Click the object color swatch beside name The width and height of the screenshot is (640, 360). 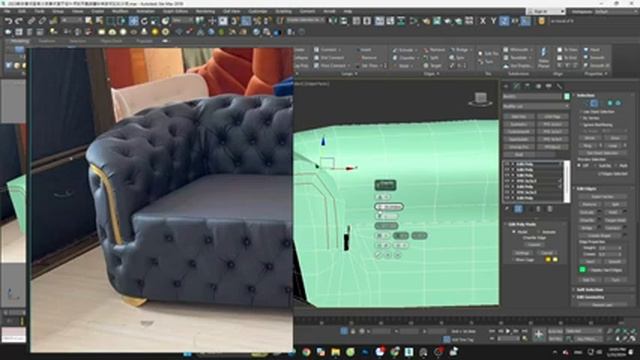[x=567, y=96]
